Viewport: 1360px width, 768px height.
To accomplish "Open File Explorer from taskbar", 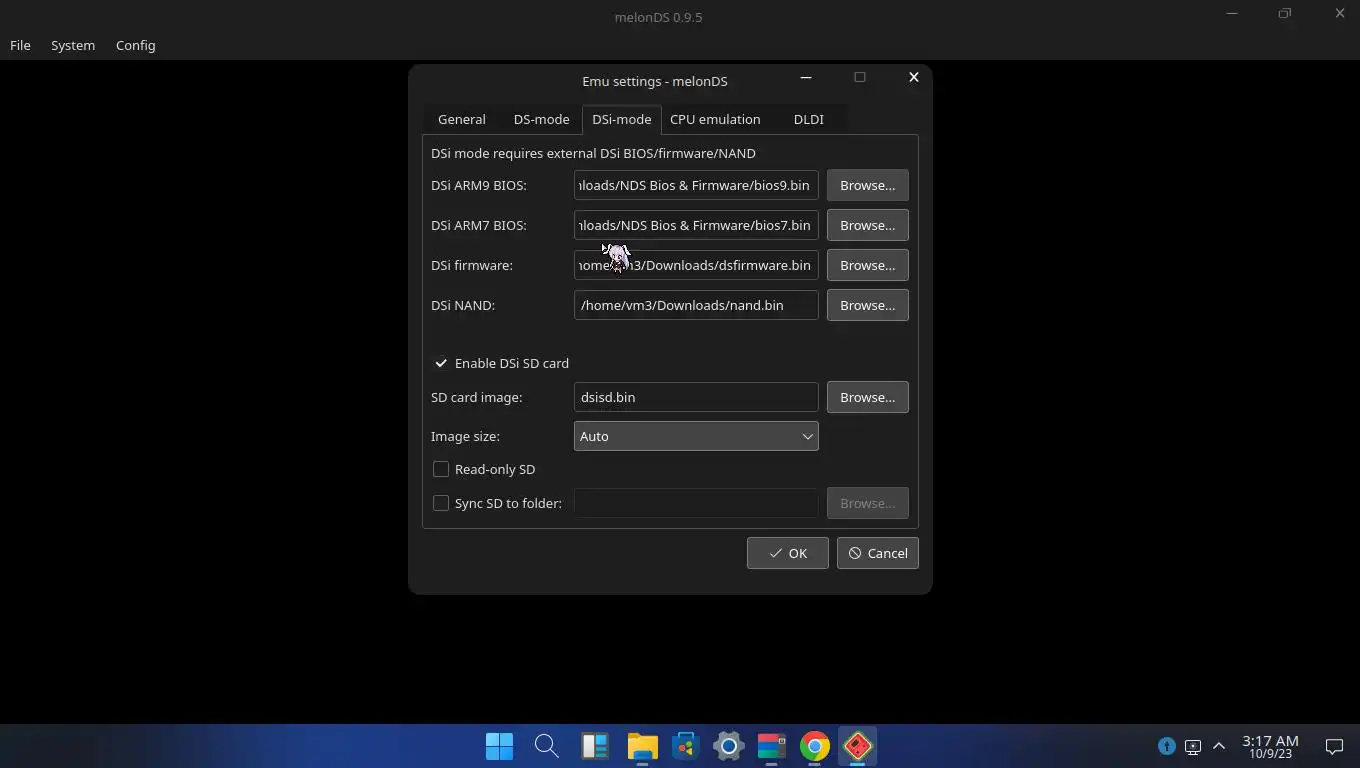I will pyautogui.click(x=642, y=746).
